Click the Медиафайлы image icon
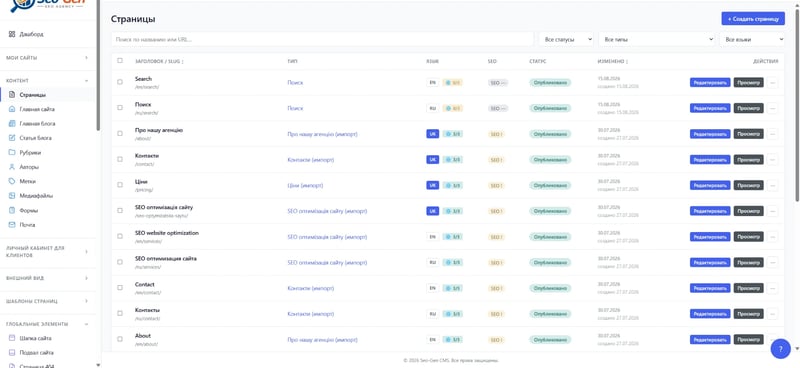 [12, 195]
